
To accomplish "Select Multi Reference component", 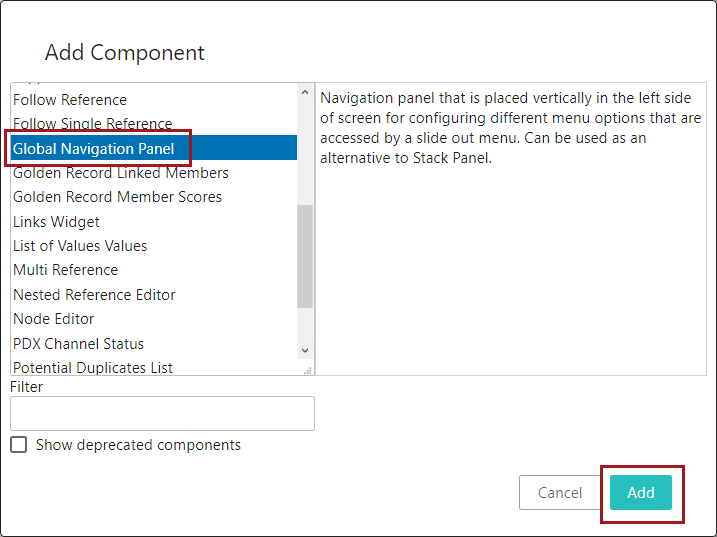I will pyautogui.click(x=66, y=270).
